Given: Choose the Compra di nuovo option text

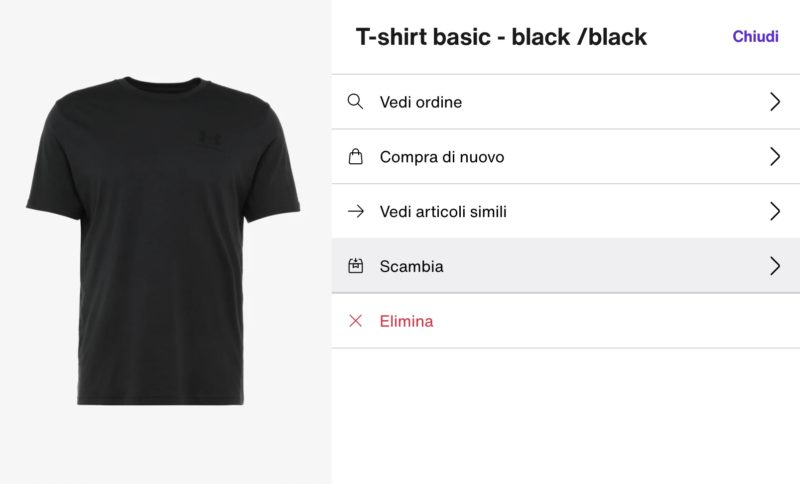Looking at the screenshot, I should (441, 157).
